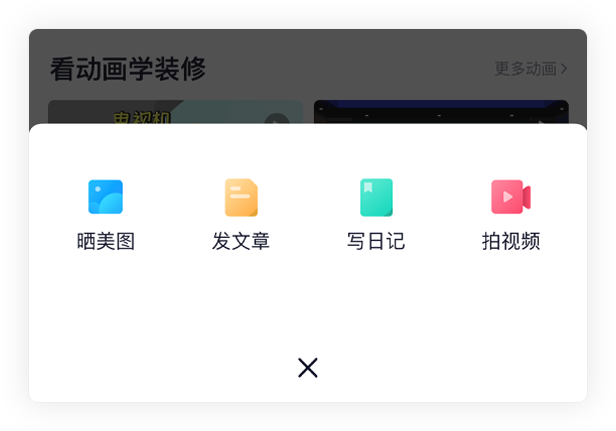Pick the 写日记 text label

tap(376, 241)
